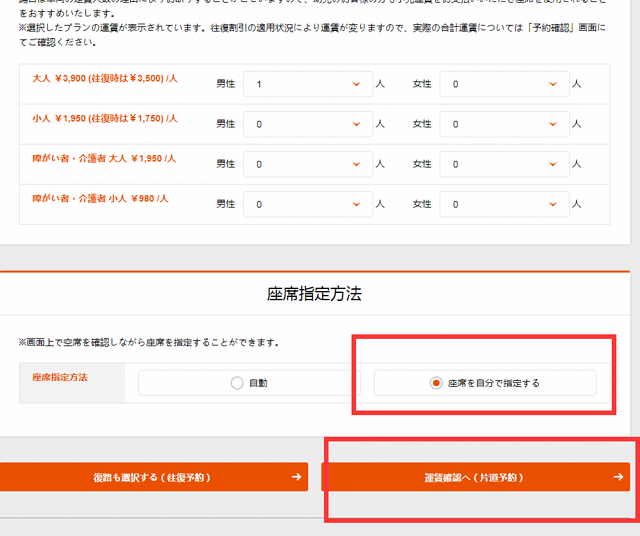Image resolution: width=640 pixels, height=536 pixels.
Task: Click chevron of adult male (大人 男性) dropdown
Action: pos(355,85)
